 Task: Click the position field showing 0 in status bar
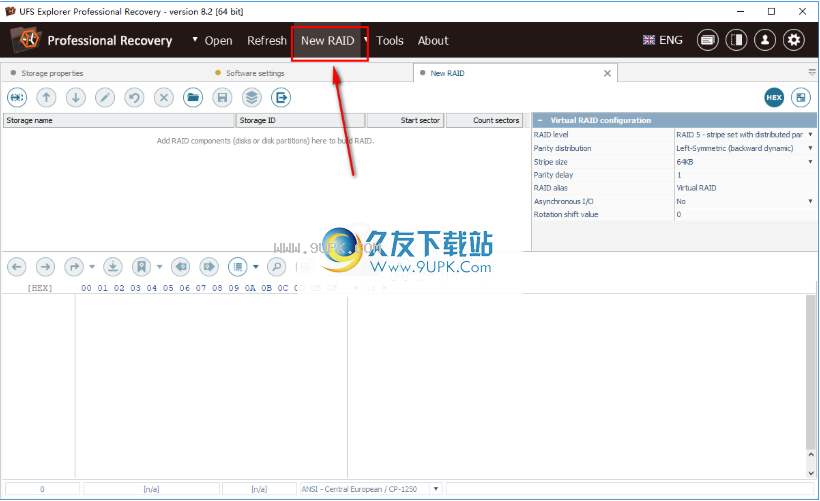coord(42,489)
